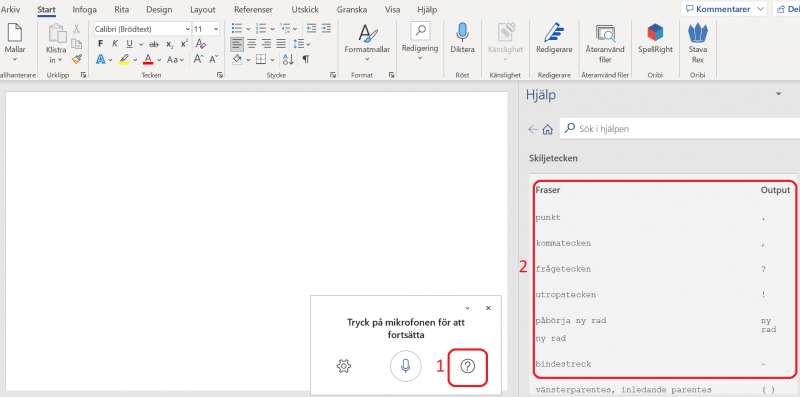
Task: Start dictation with Diktera microphone
Action: [462, 39]
